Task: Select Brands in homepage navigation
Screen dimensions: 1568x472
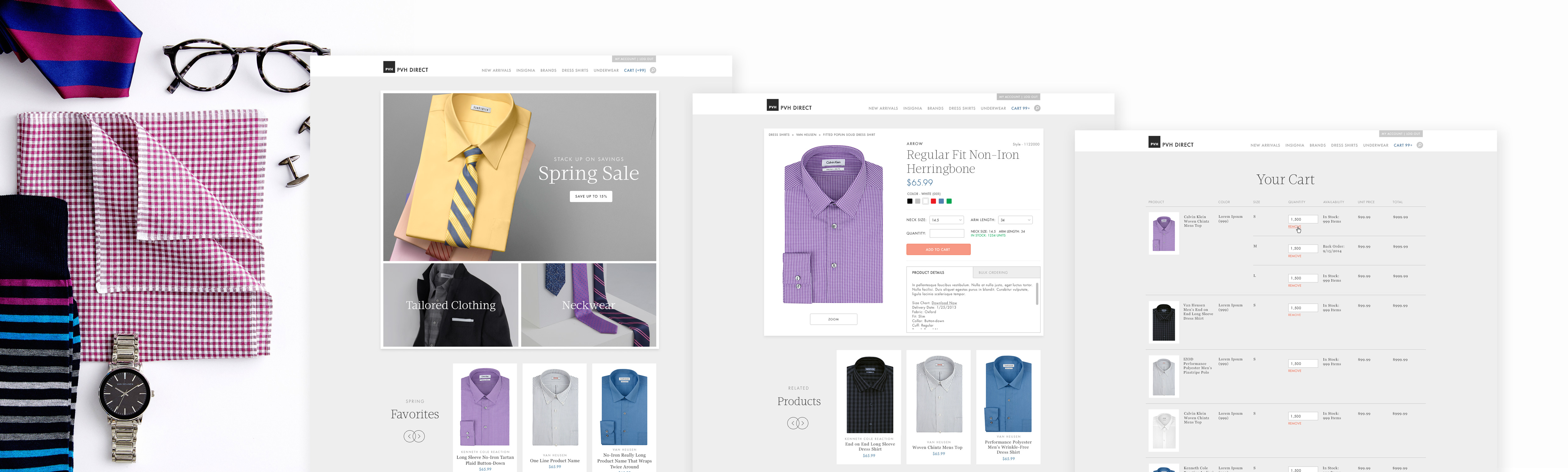Action: tap(548, 71)
